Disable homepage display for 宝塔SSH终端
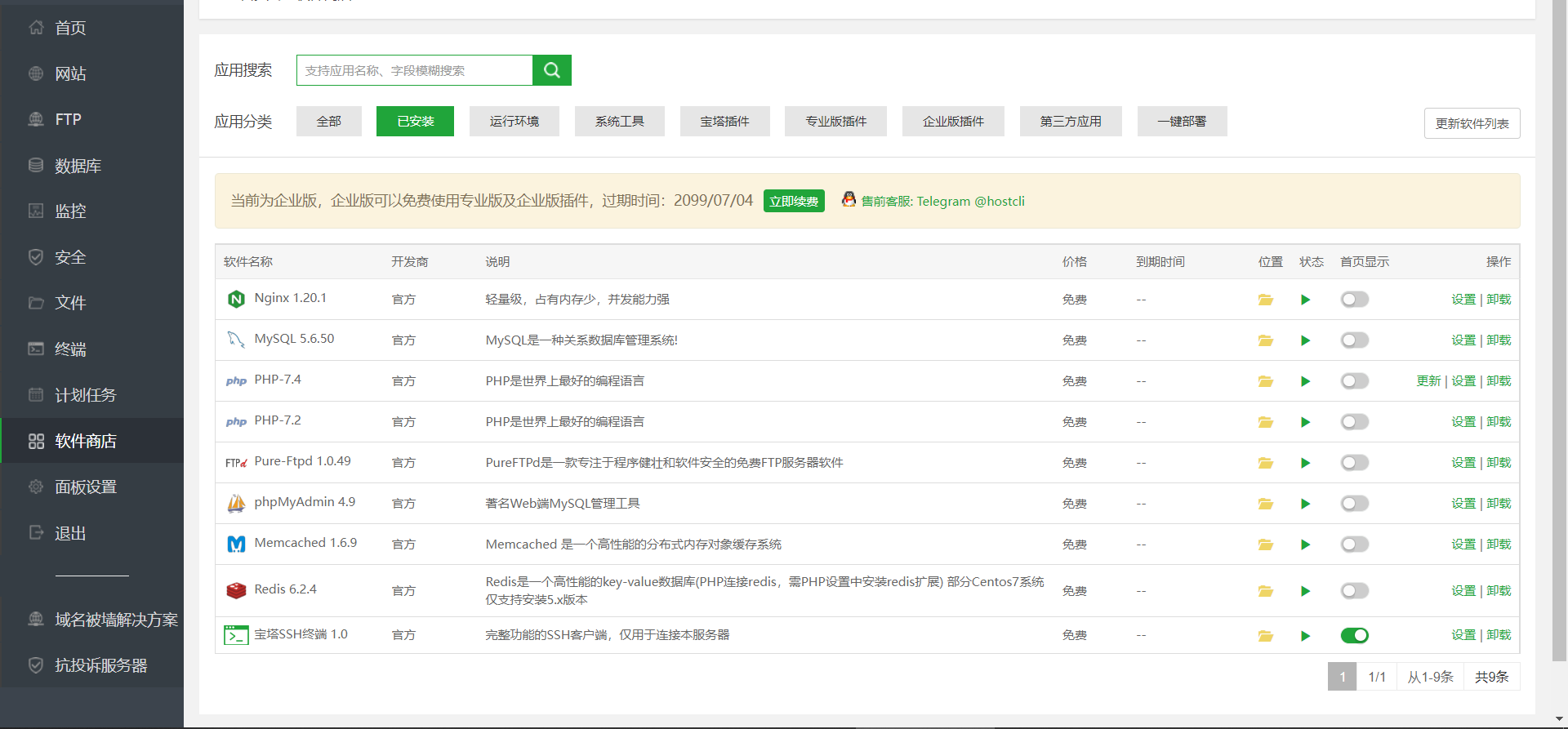Screen dimensions: 1568x729 pyautogui.click(x=1354, y=635)
